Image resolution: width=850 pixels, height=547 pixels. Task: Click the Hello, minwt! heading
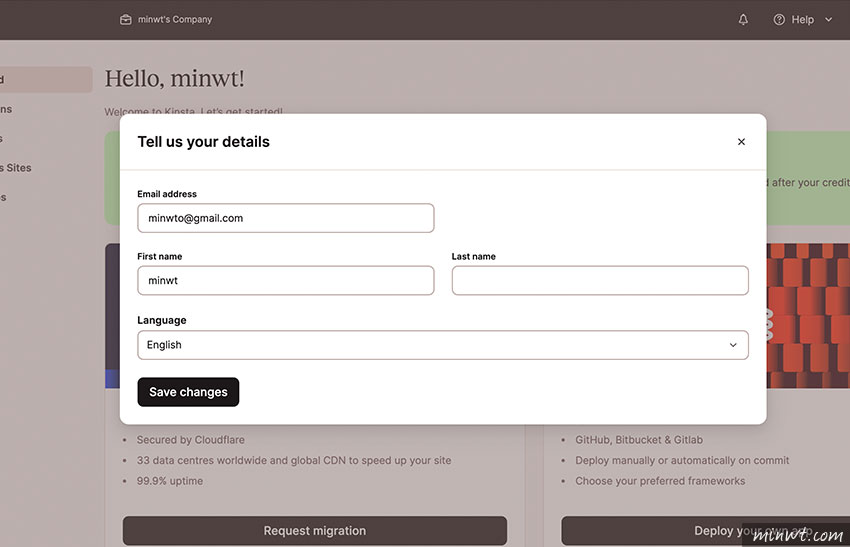pyautogui.click(x=175, y=79)
